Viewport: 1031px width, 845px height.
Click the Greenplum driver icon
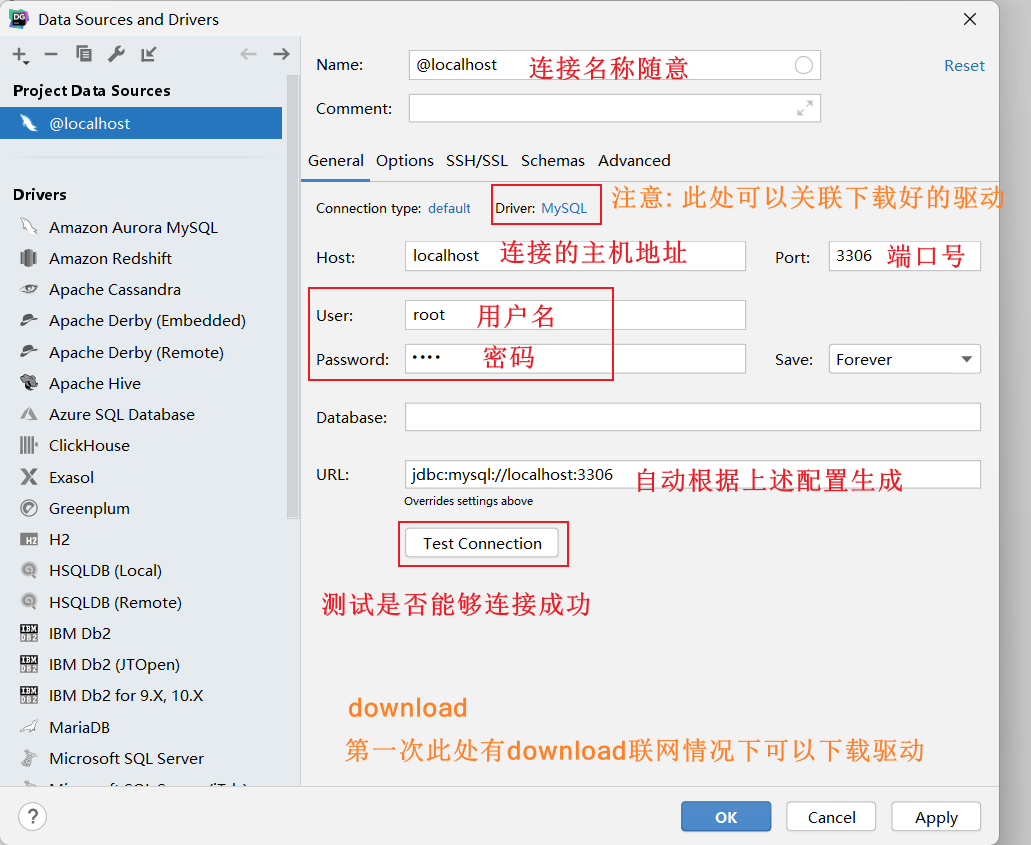(29, 508)
